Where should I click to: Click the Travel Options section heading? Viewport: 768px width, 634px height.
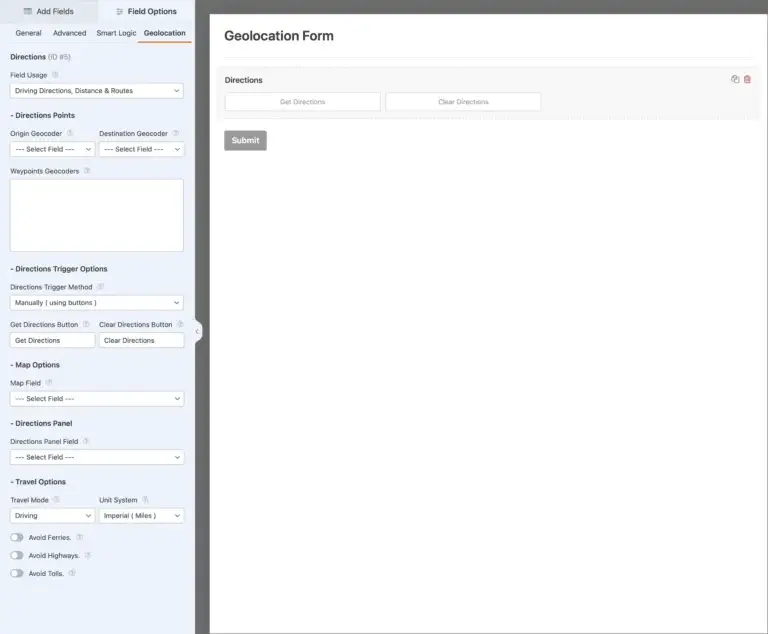(38, 482)
